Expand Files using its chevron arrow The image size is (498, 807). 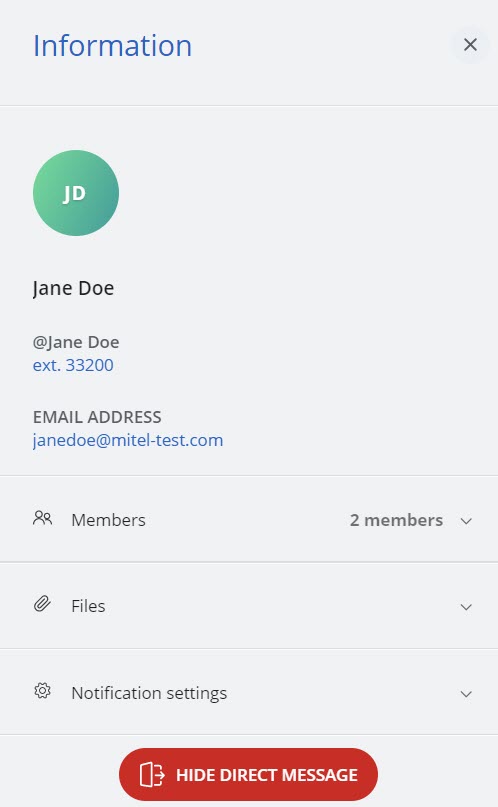click(x=466, y=607)
